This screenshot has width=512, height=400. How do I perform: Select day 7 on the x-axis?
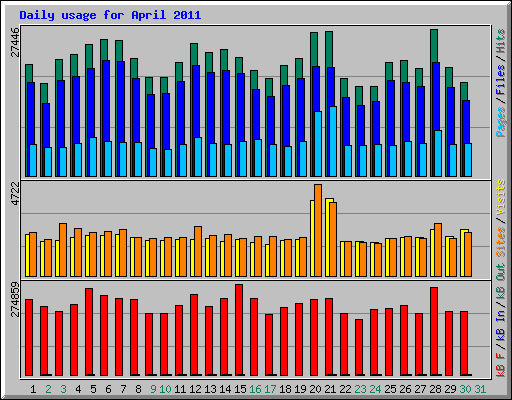[123, 389]
